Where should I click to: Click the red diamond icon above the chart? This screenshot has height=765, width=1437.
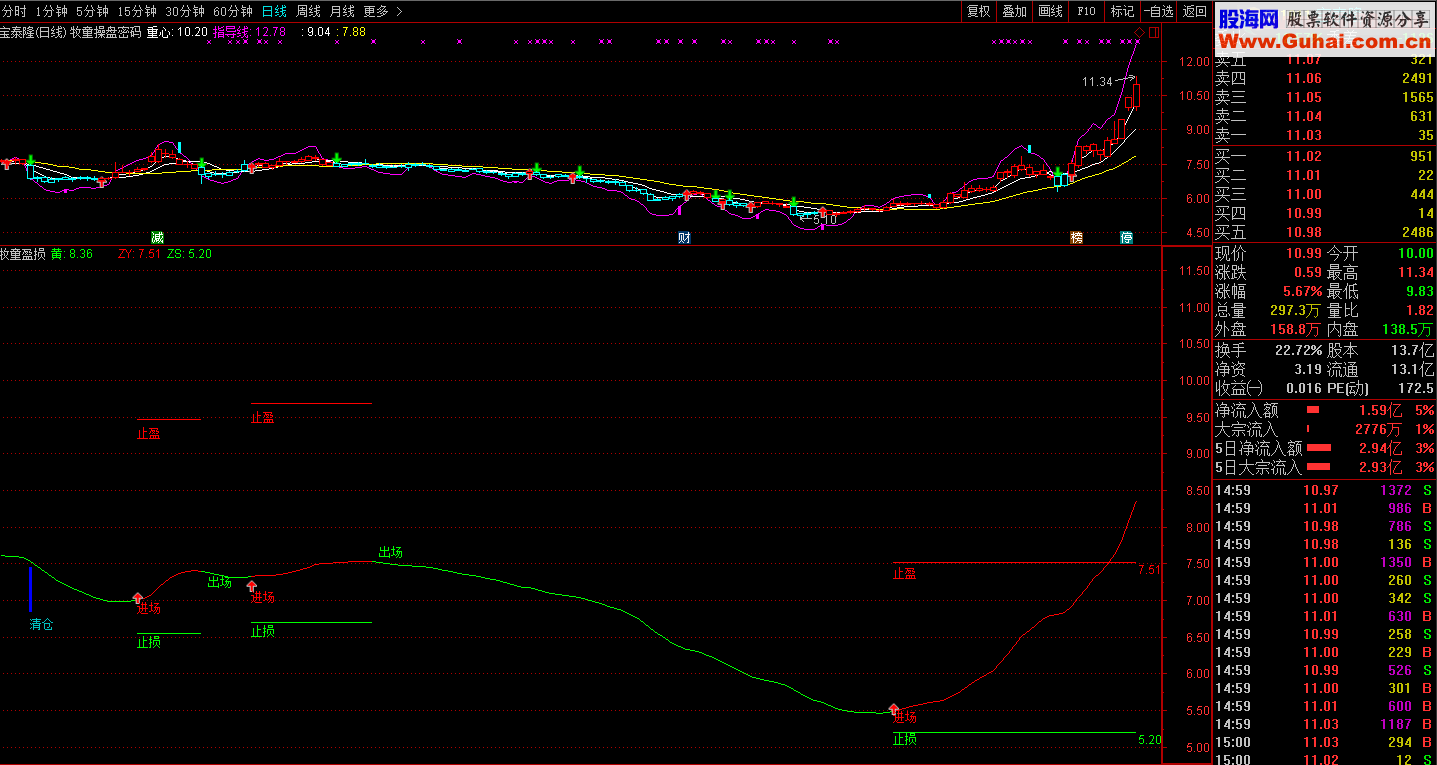click(1140, 32)
